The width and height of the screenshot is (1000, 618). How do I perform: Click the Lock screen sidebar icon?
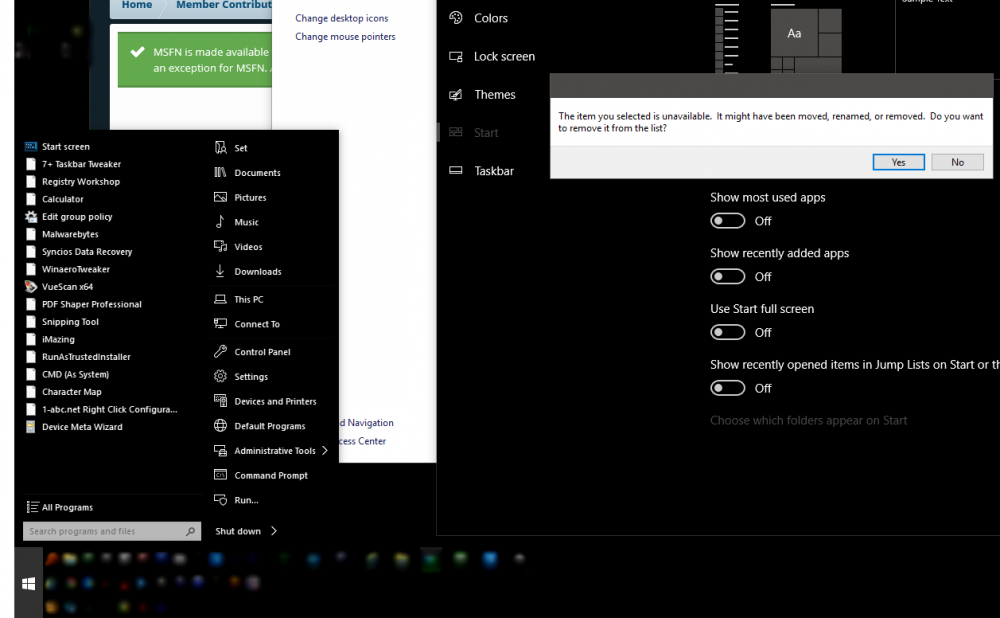click(456, 57)
